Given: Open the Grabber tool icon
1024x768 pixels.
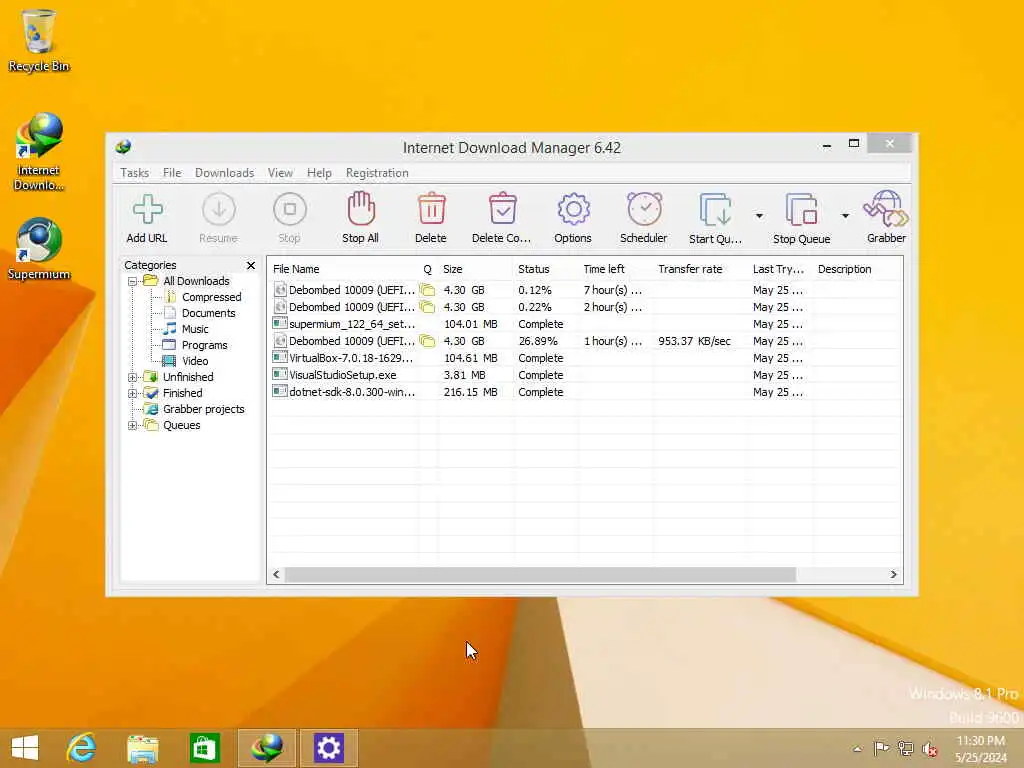Looking at the screenshot, I should 886,209.
